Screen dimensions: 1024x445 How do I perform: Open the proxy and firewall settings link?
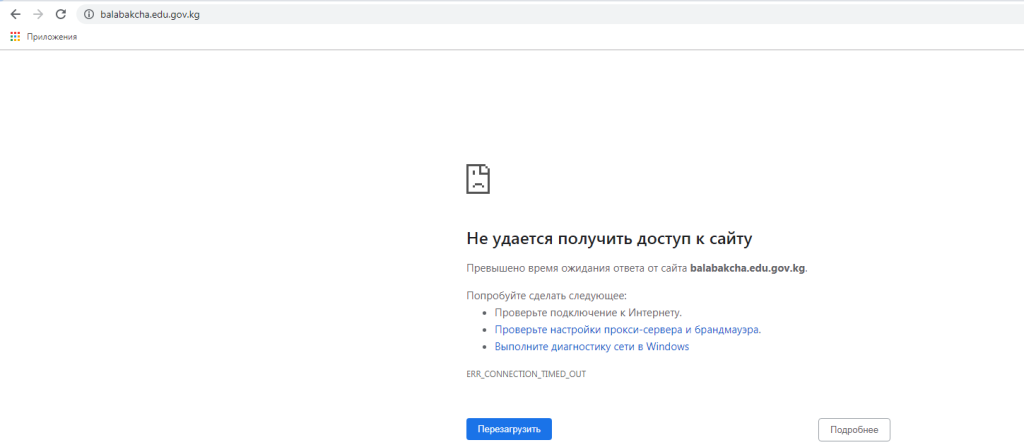627,329
